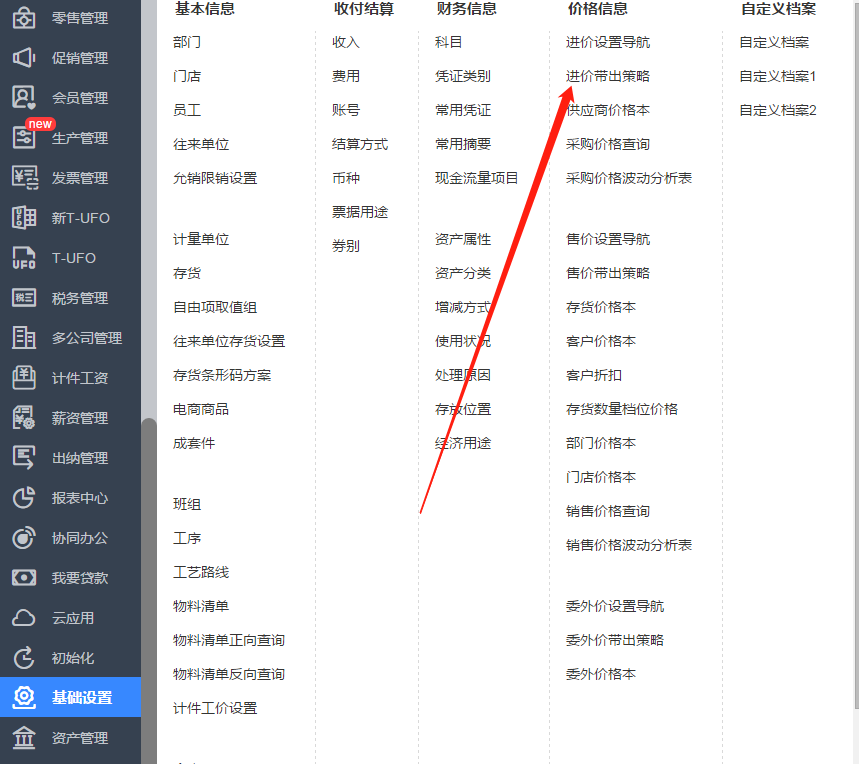
Task: Open 结算方式 link
Action: coord(360,144)
